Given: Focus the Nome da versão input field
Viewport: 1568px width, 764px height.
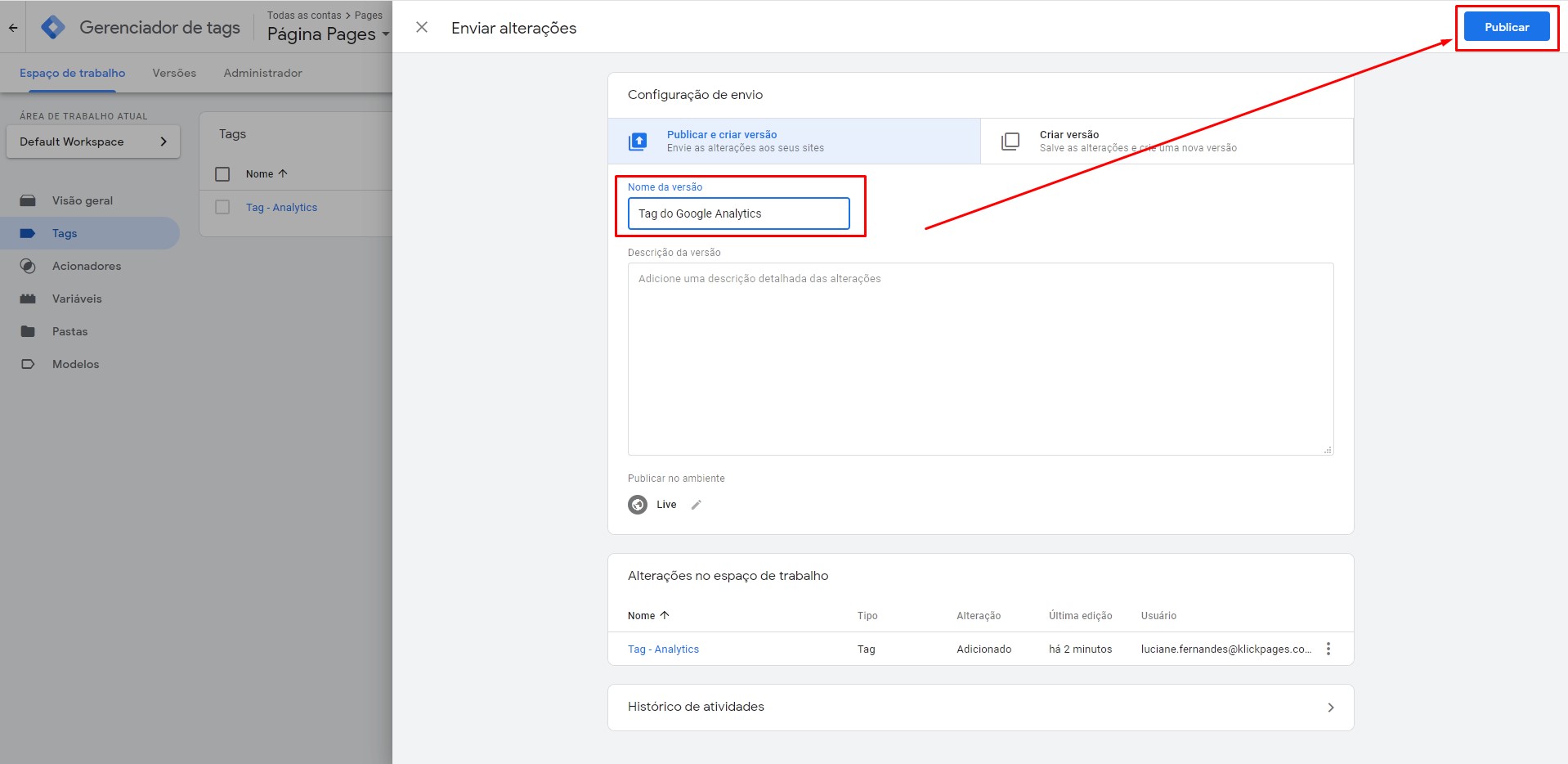Looking at the screenshot, I should pyautogui.click(x=738, y=213).
